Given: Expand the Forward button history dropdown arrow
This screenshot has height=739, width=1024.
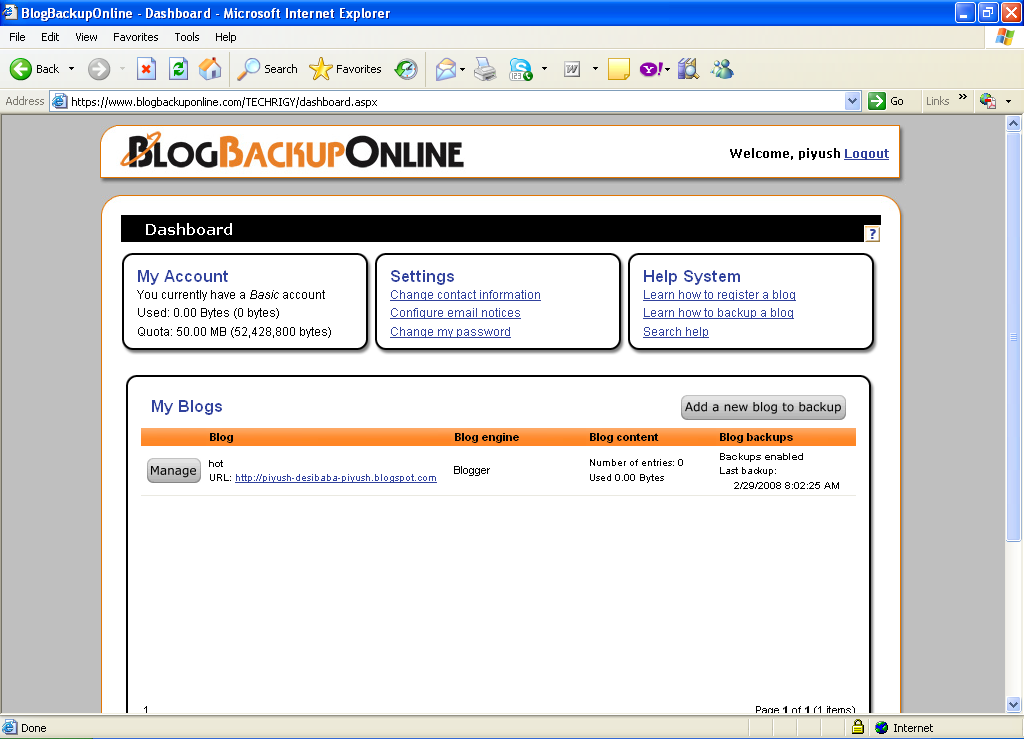Looking at the screenshot, I should coord(121,69).
